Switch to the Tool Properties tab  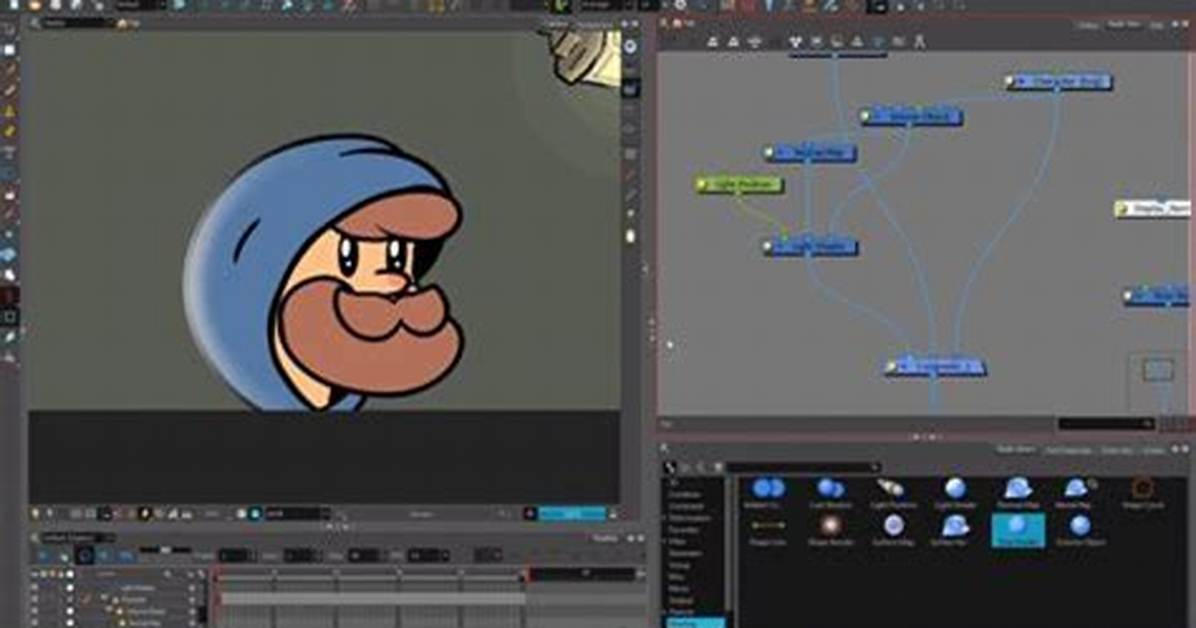pos(1068,450)
